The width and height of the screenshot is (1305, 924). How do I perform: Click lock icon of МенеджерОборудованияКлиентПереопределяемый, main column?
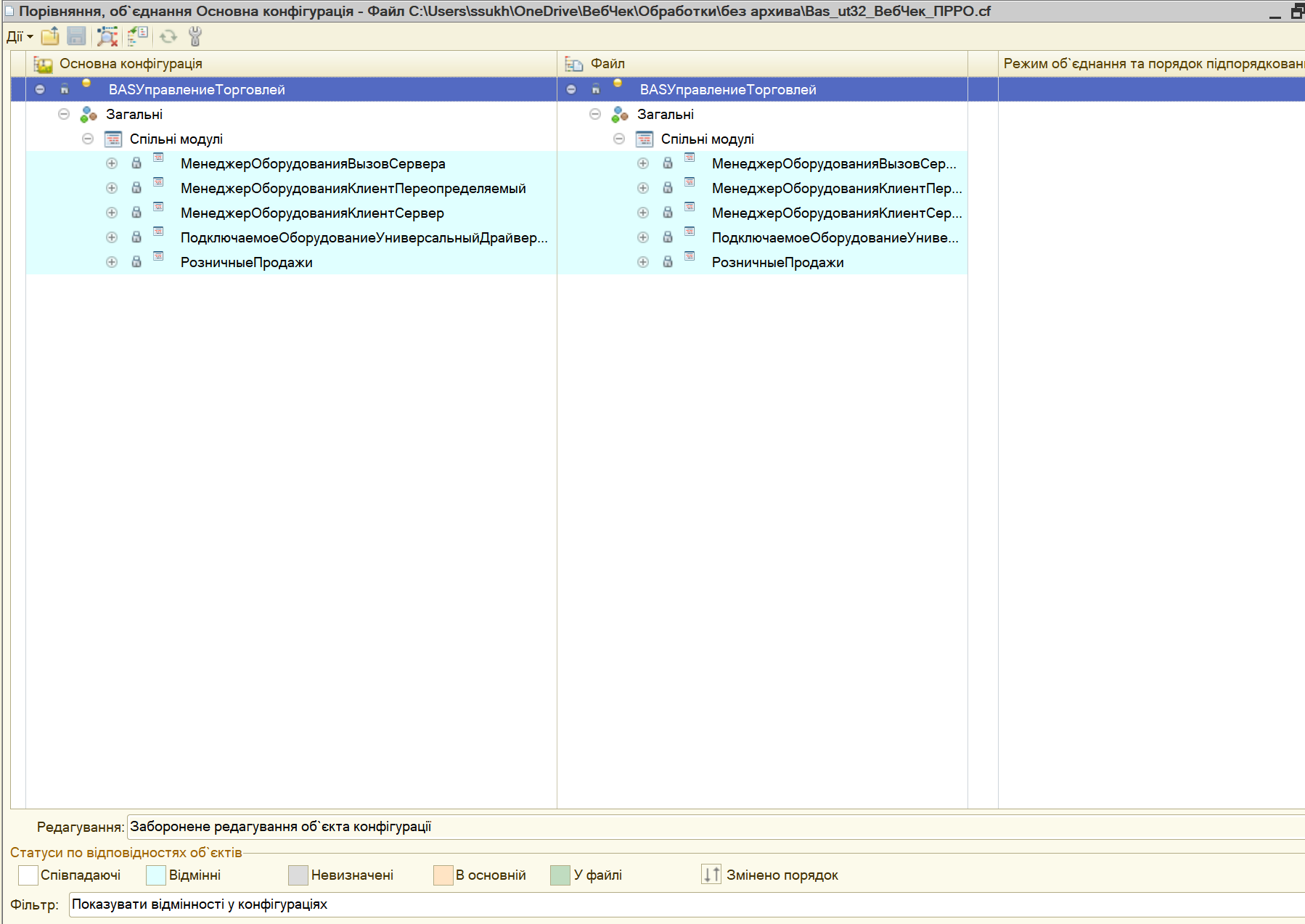coord(136,188)
